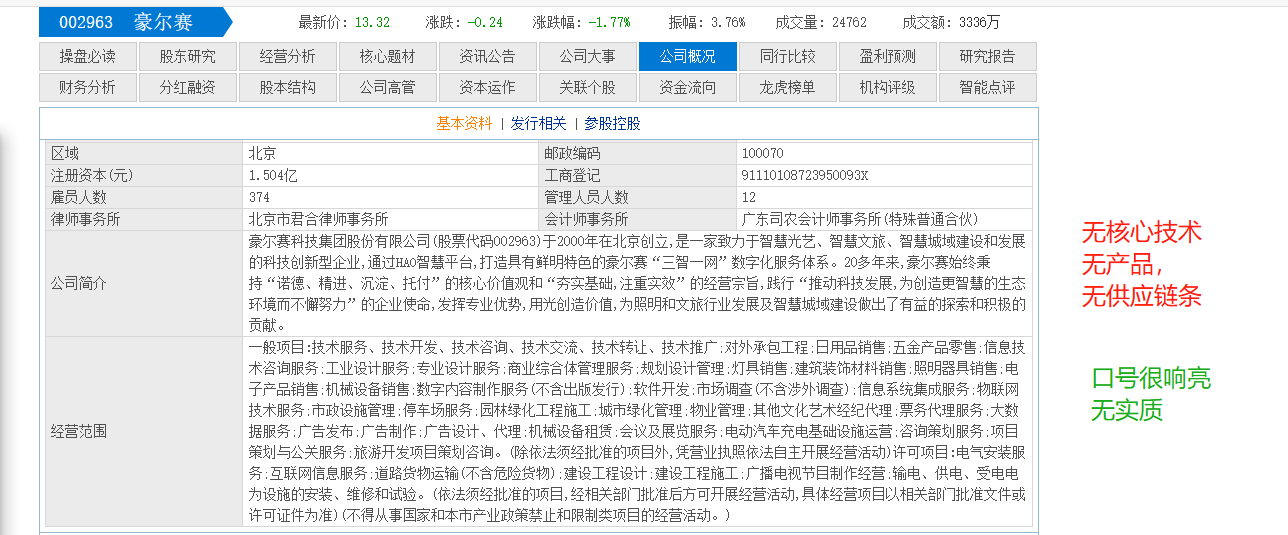
Task: Select the 机构评级 tab
Action: click(888, 87)
